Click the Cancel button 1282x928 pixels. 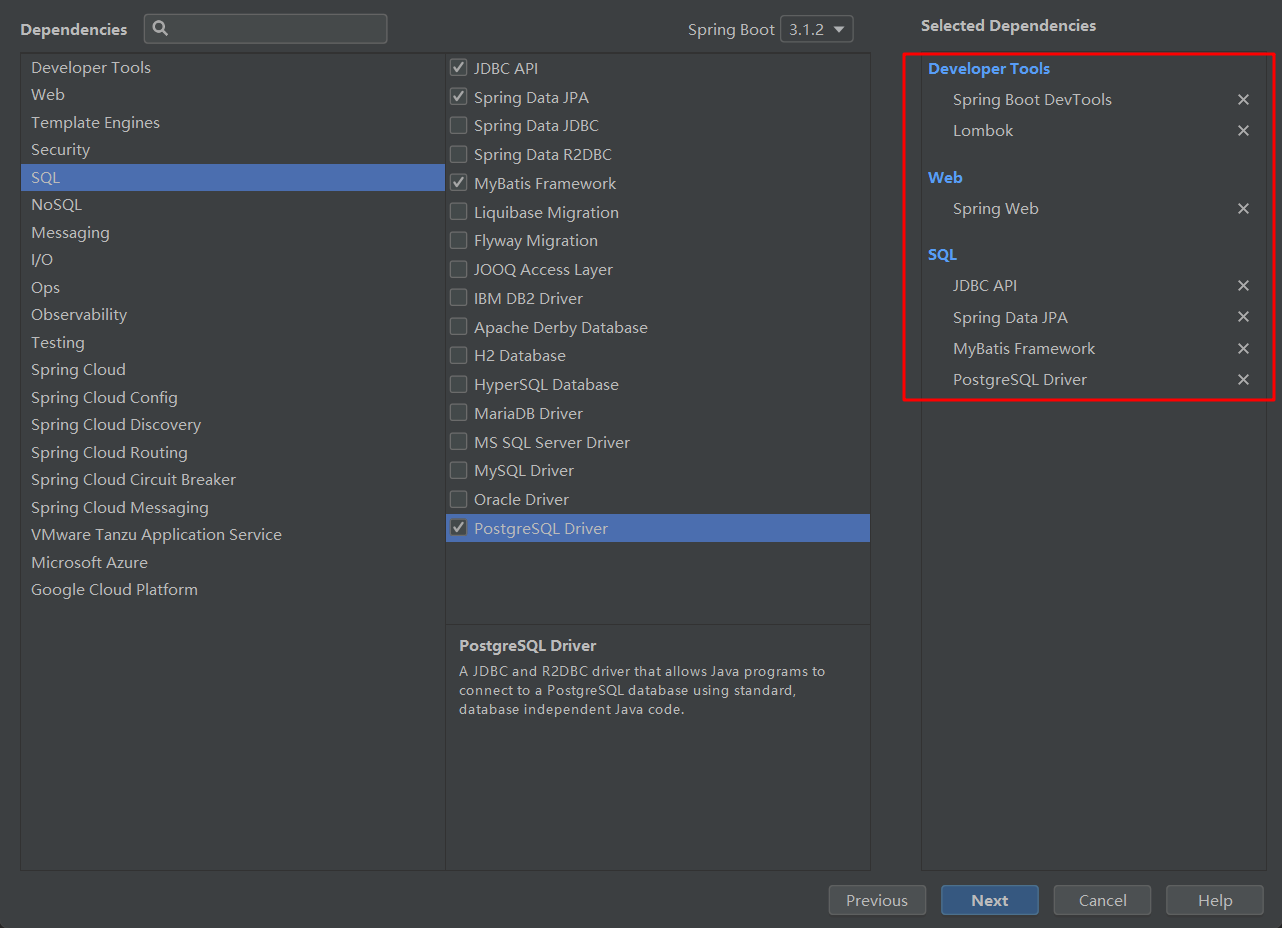(1103, 900)
